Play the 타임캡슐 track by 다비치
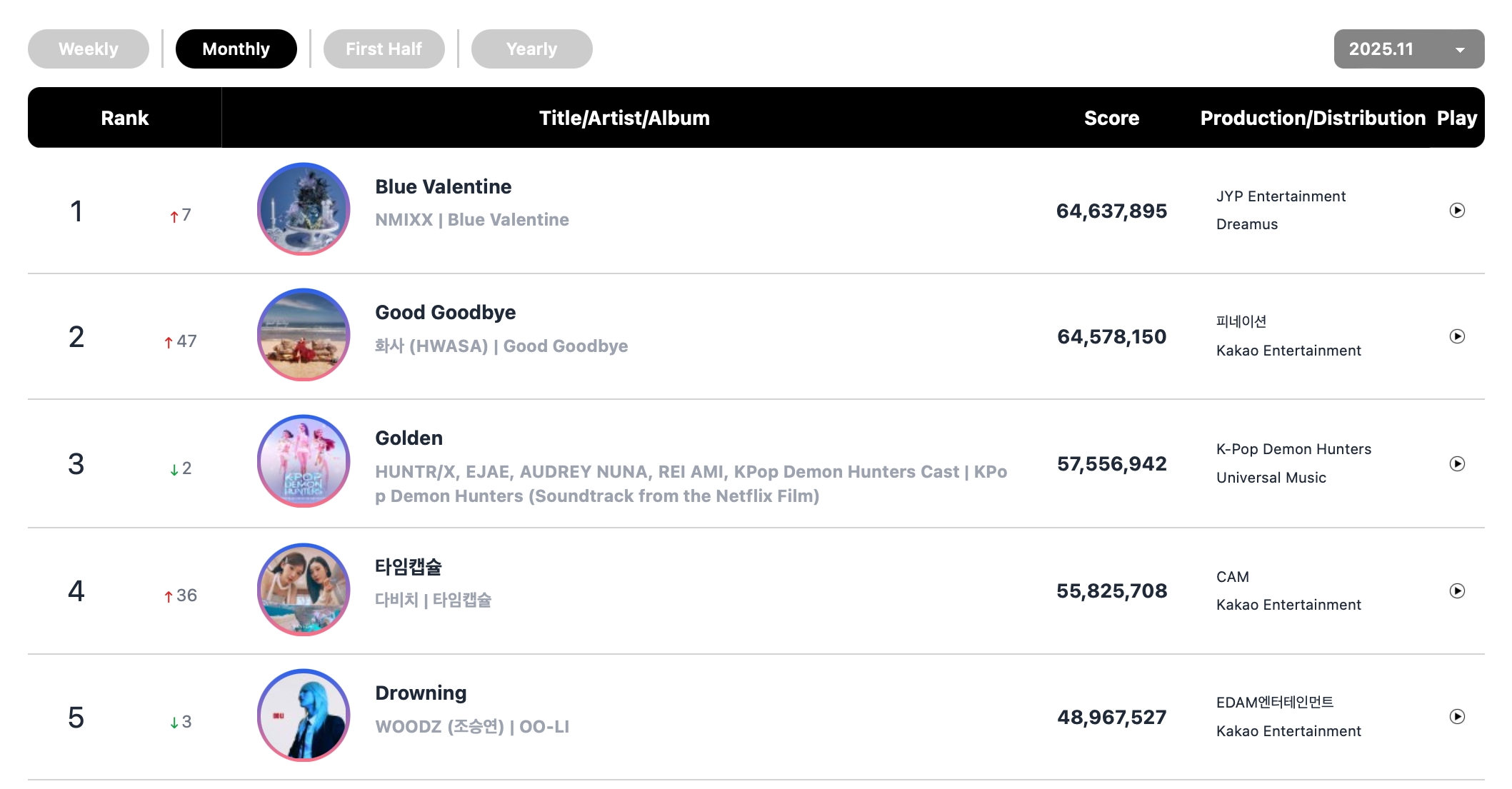 point(1457,591)
